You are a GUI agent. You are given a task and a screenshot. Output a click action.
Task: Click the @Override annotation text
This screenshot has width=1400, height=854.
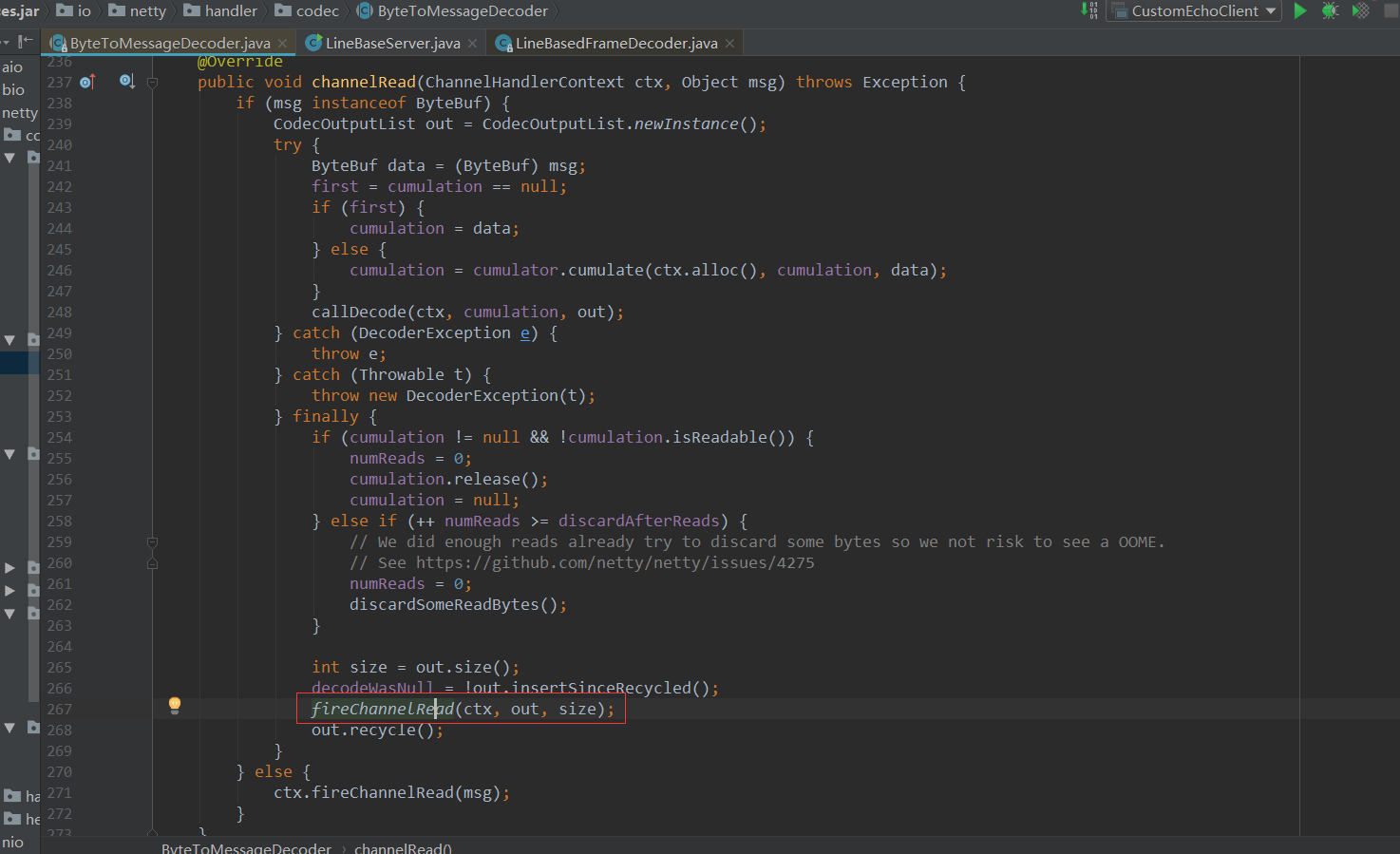tap(240, 62)
